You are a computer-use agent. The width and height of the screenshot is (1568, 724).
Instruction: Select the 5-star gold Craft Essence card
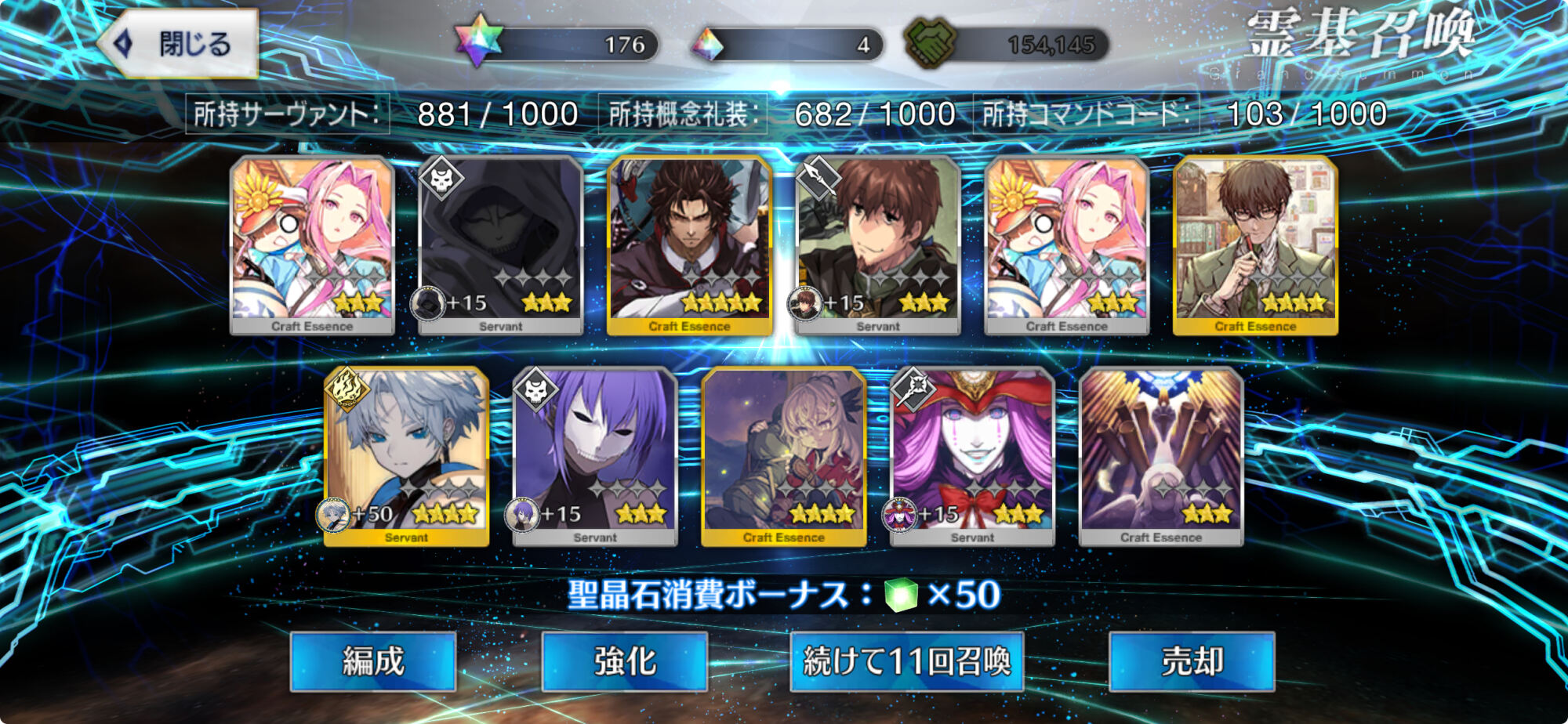point(689,245)
